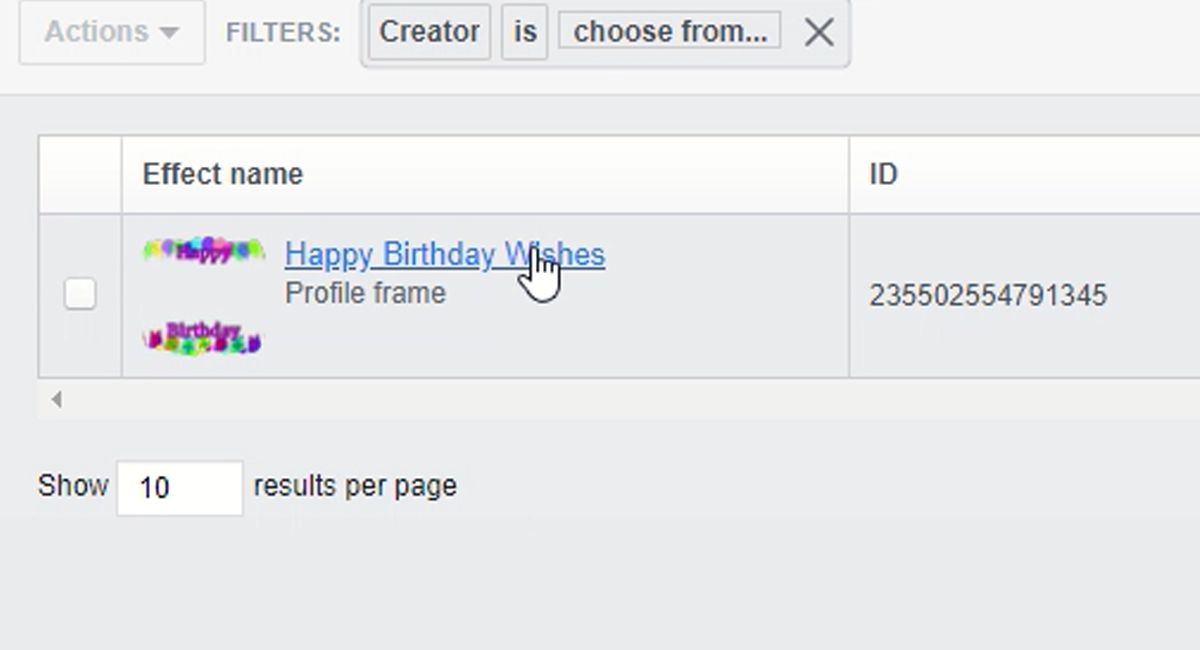Click the "Happy" balloon banner thumbnail
Screen dimensions: 1200x650
203,250
